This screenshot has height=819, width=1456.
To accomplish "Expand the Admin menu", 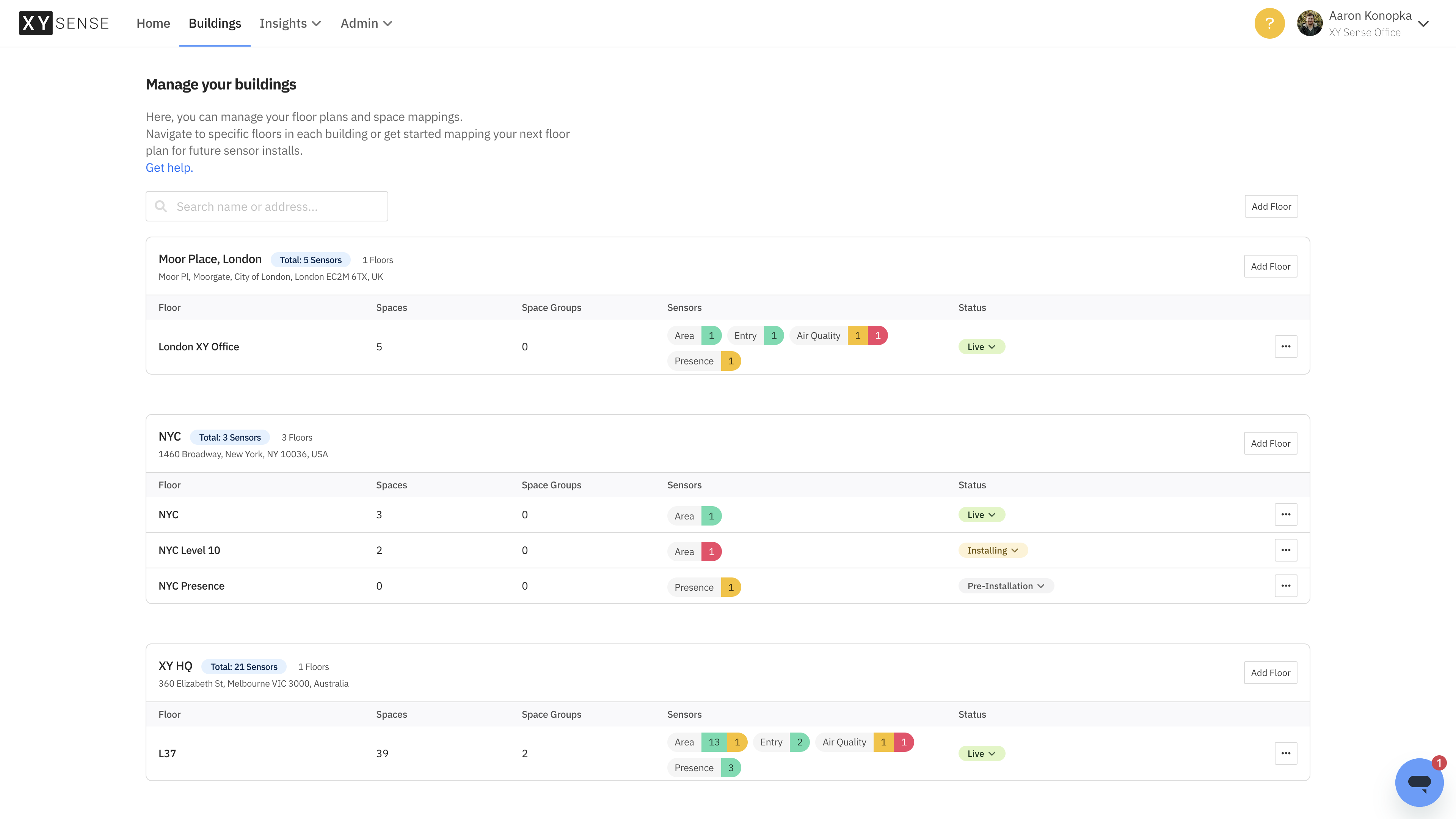I will click(x=366, y=23).
